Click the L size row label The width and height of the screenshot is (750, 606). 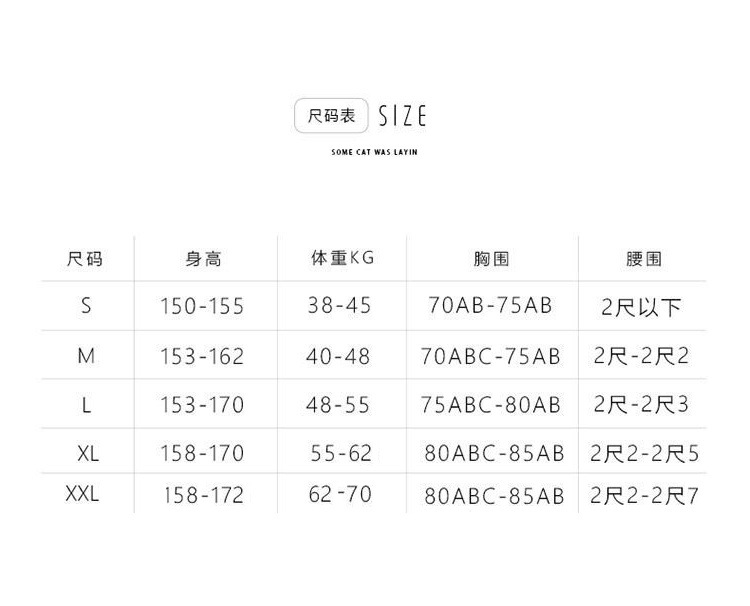(x=87, y=404)
